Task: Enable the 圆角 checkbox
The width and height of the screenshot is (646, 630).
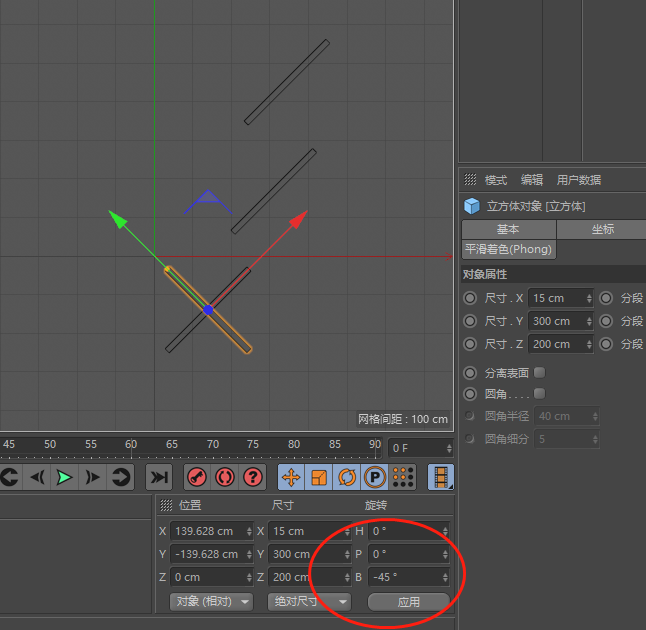Action: pos(539,393)
